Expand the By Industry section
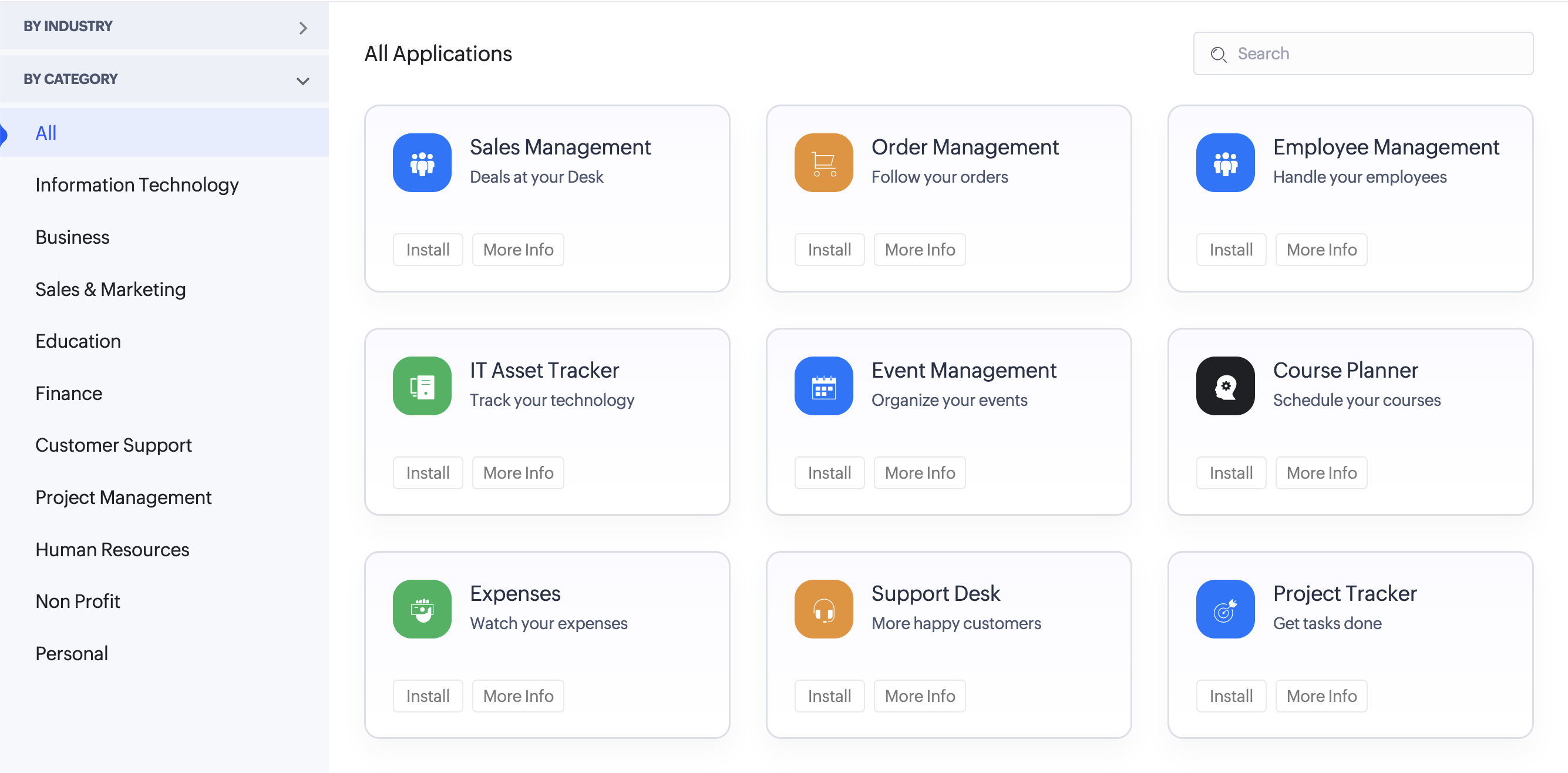1568x773 pixels. pos(302,28)
